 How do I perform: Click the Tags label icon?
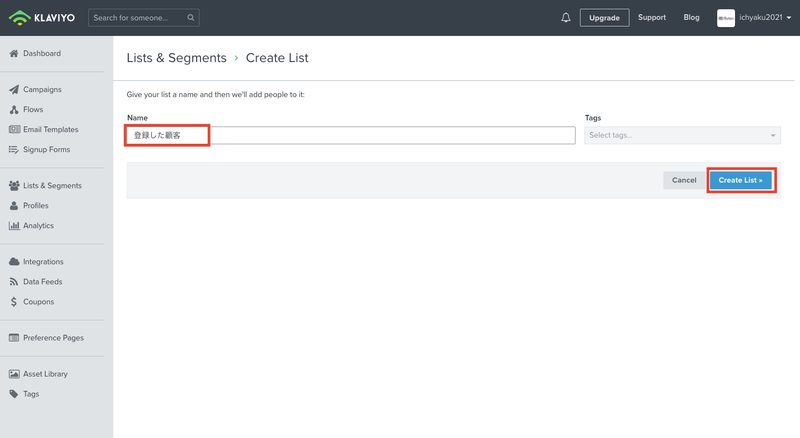tap(14, 394)
